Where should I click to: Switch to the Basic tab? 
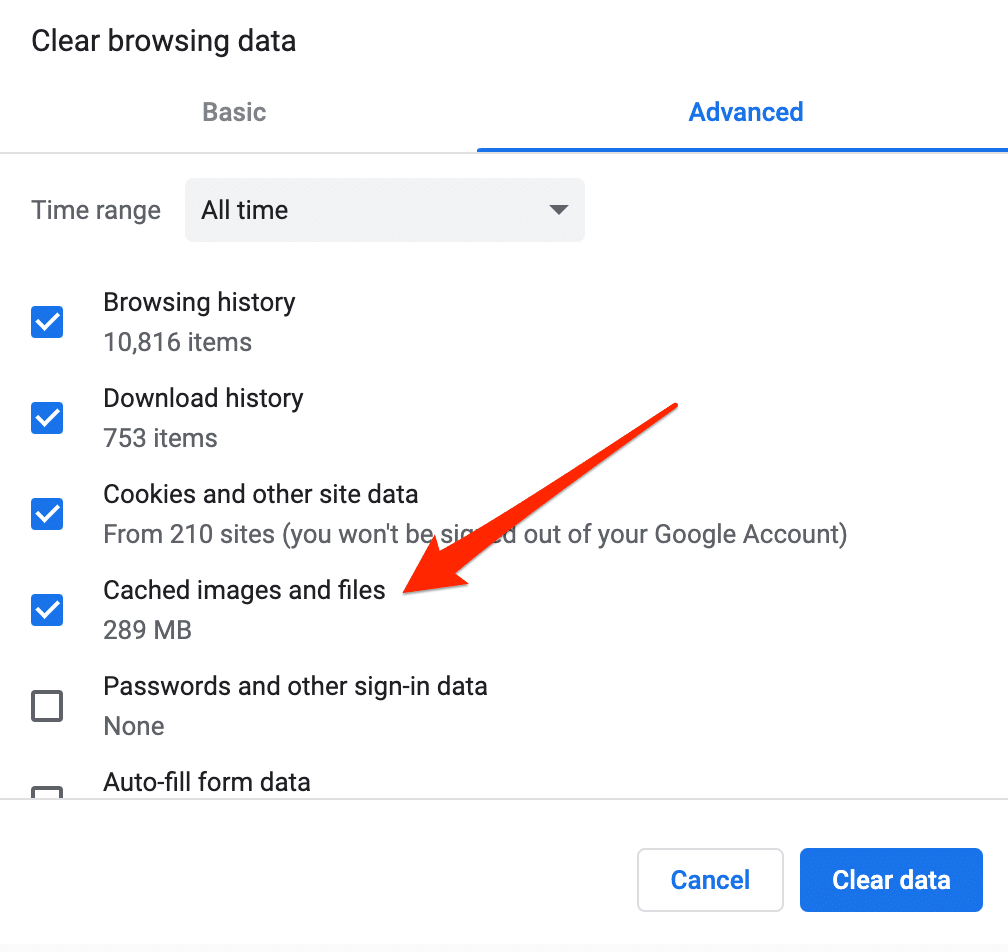coord(234,112)
